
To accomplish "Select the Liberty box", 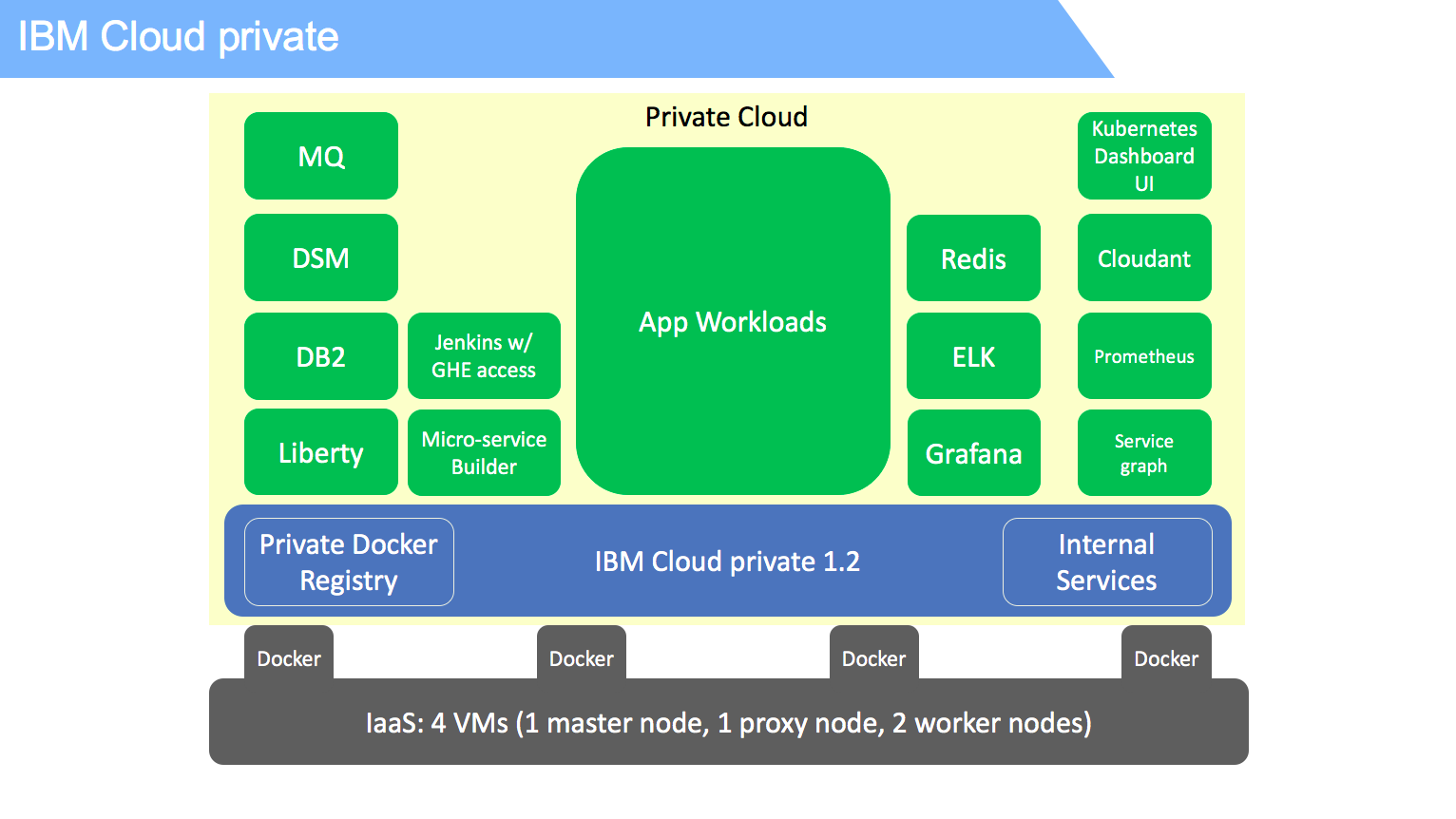I will click(x=321, y=452).
